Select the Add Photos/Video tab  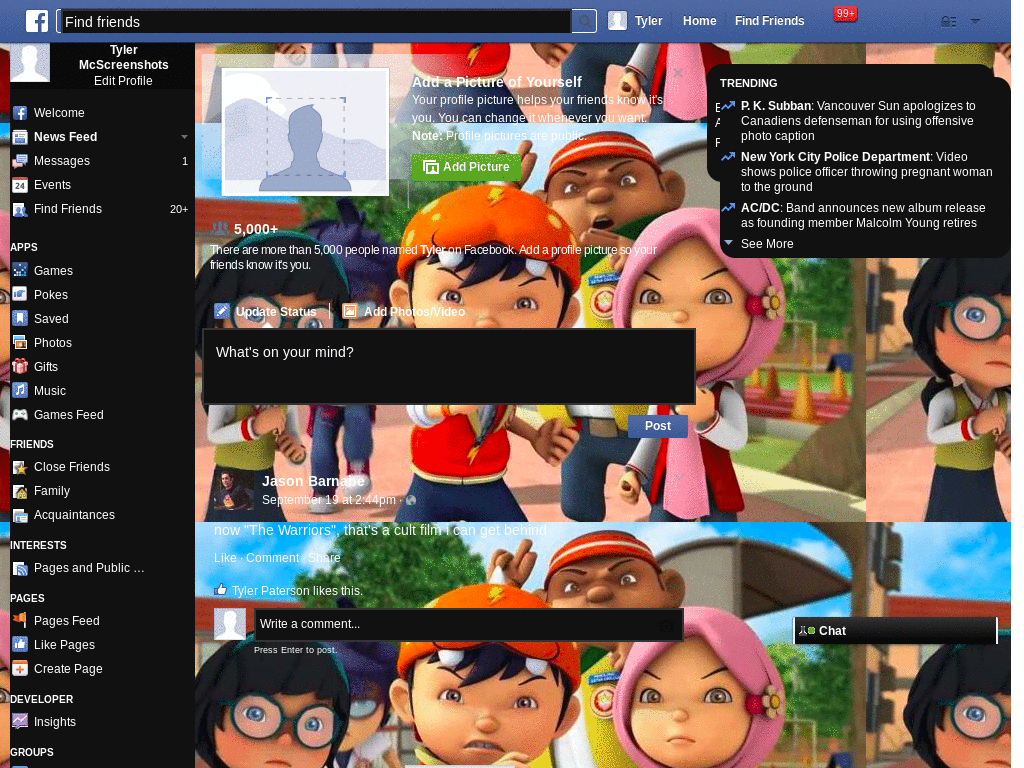click(x=404, y=312)
